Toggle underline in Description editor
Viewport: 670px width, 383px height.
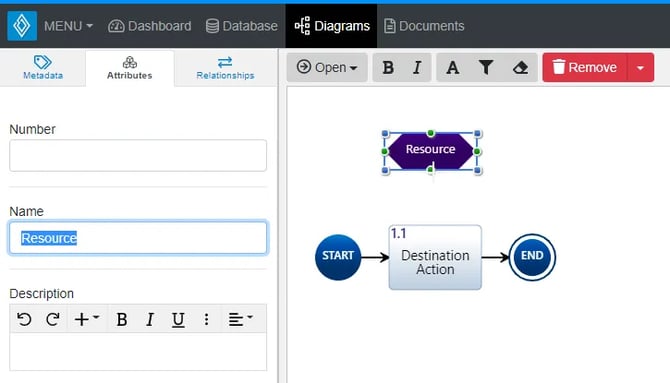[178, 319]
